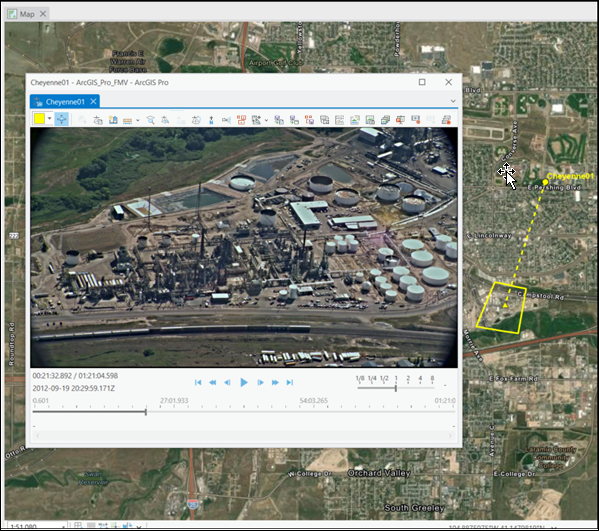Open the yellow color swatch dropdown arrow
The image size is (599, 531).
(49, 119)
